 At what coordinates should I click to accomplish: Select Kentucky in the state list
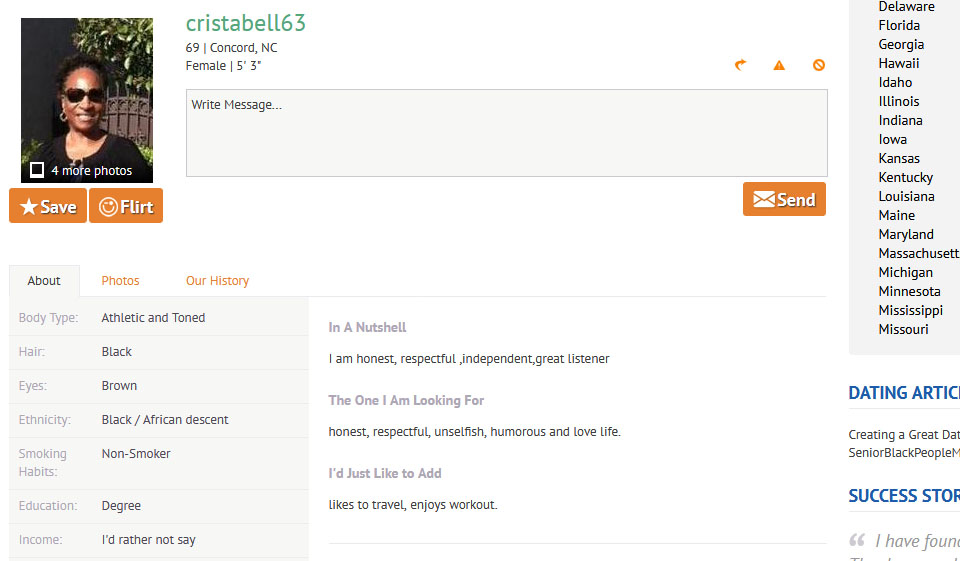click(905, 177)
